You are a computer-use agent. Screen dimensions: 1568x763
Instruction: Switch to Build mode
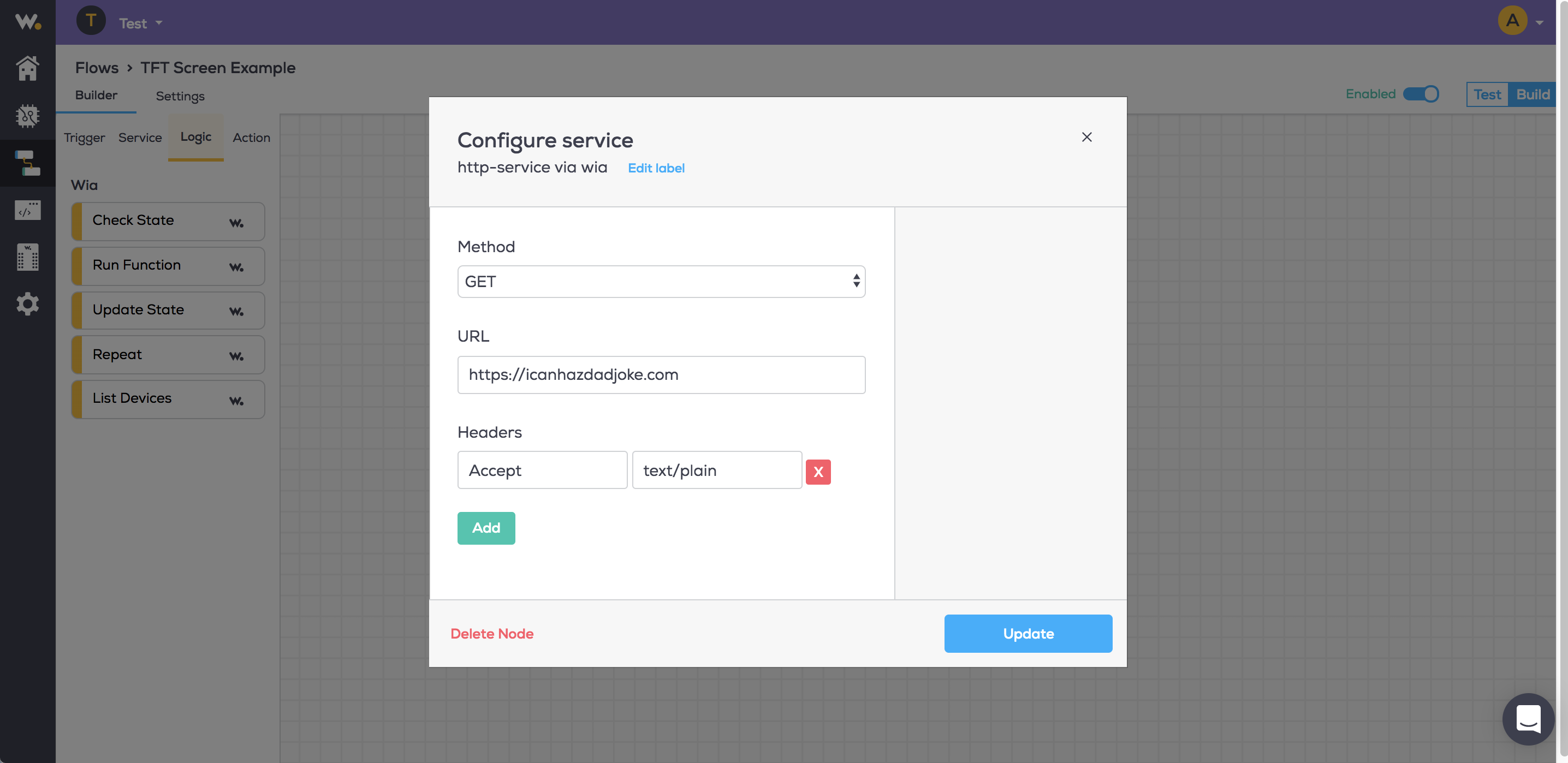coord(1532,94)
